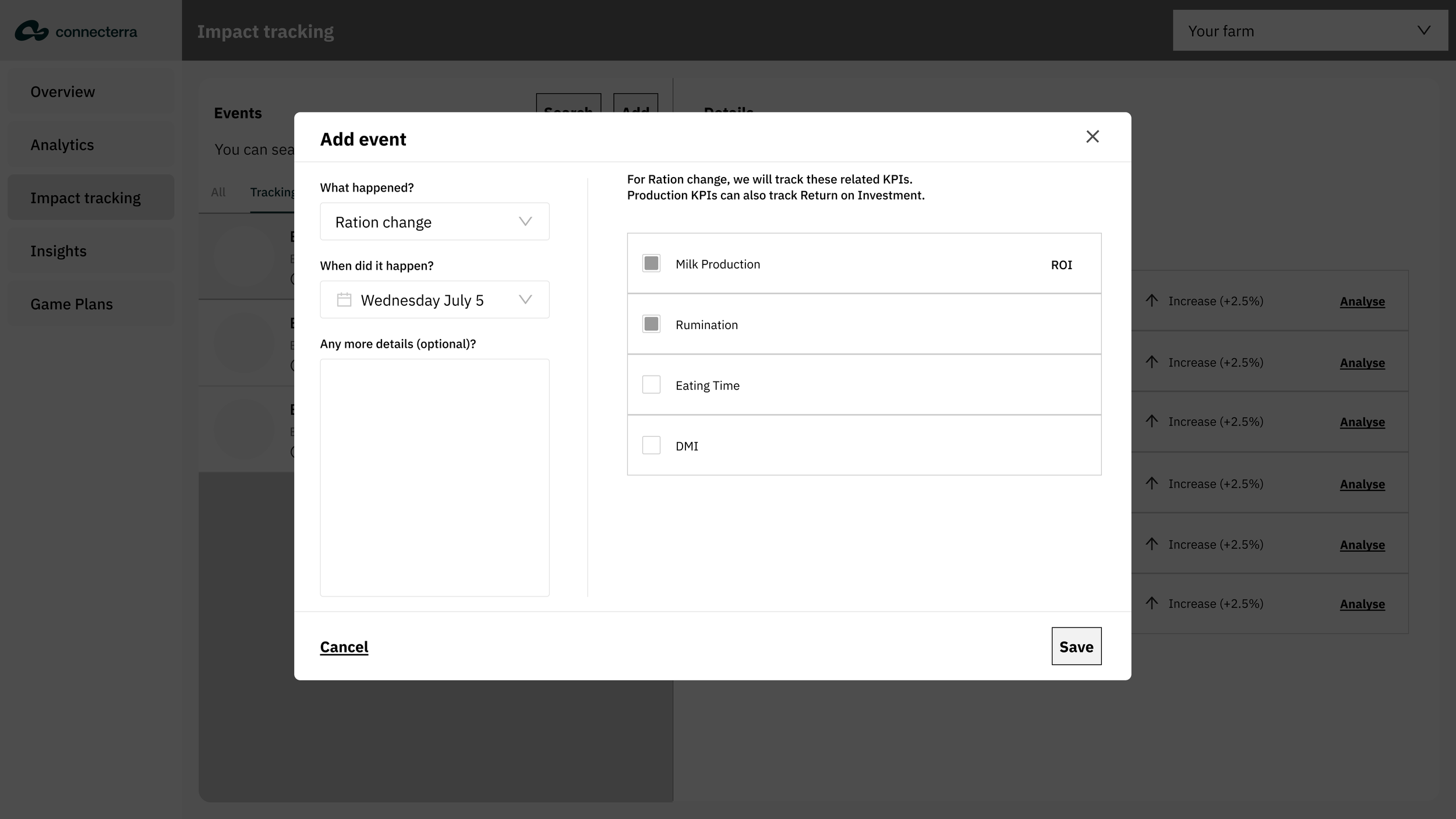Click the Save button

tap(1076, 647)
